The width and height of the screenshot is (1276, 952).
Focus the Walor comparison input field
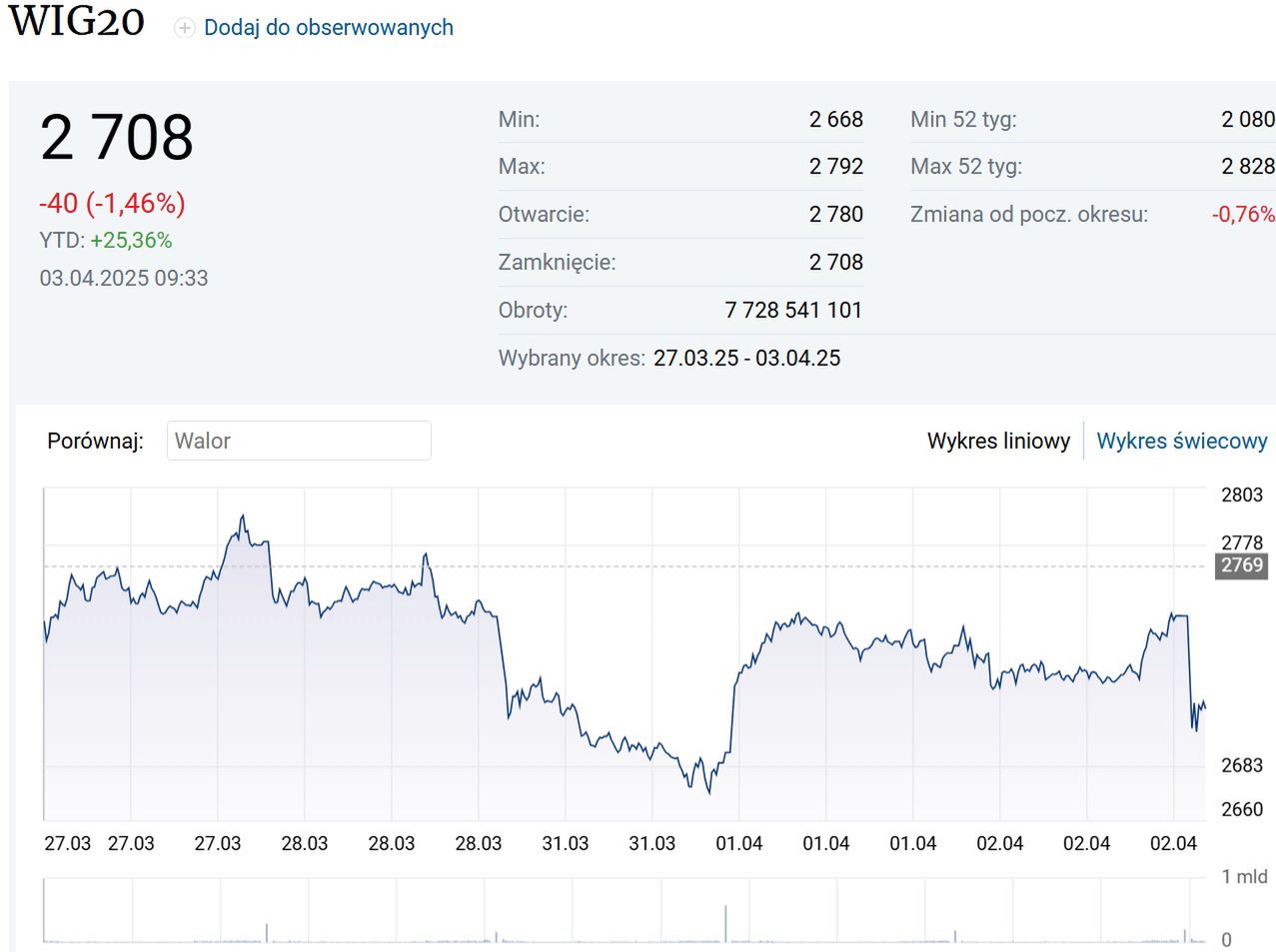pyautogui.click(x=298, y=441)
